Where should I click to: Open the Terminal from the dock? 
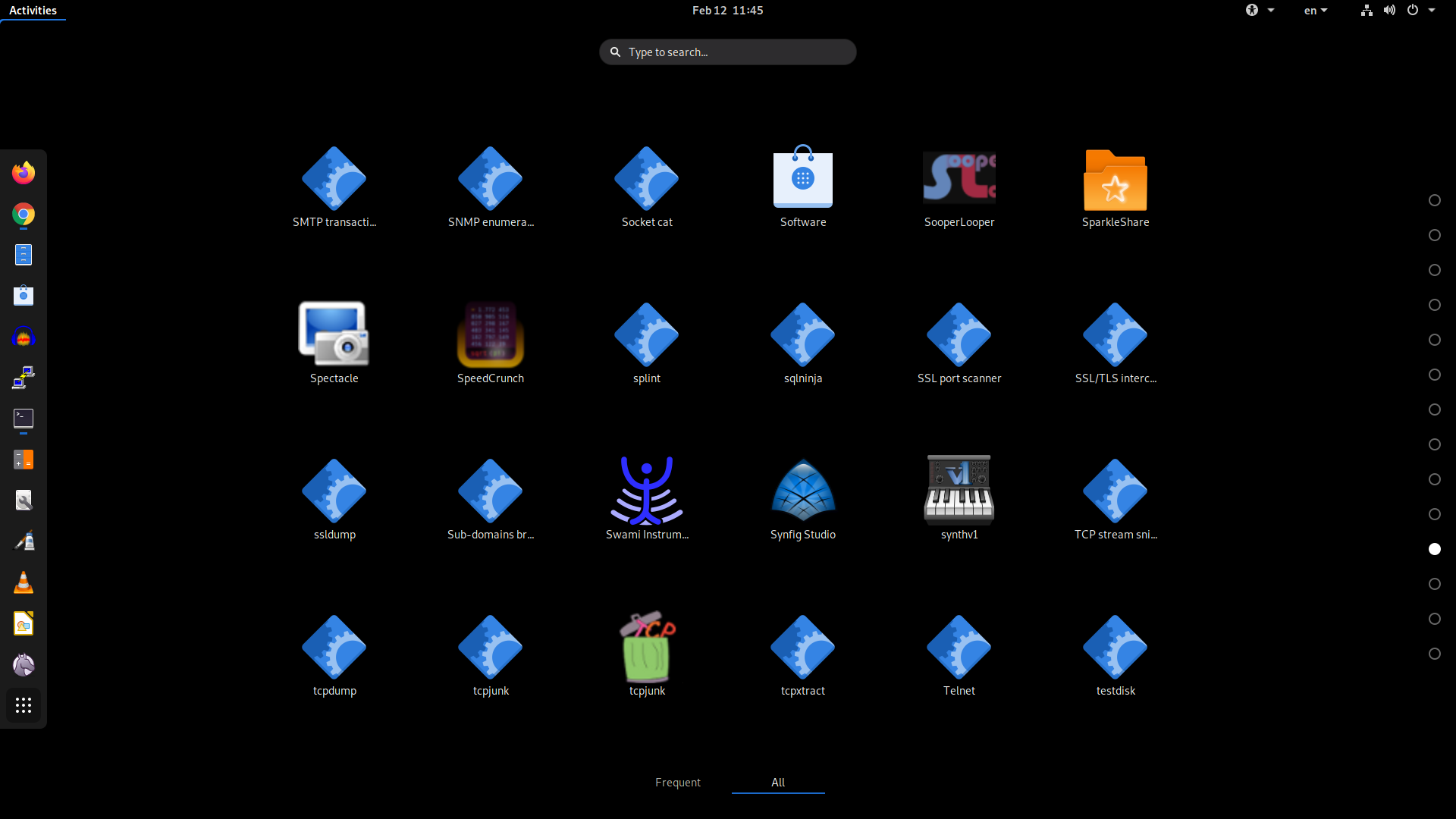24,419
